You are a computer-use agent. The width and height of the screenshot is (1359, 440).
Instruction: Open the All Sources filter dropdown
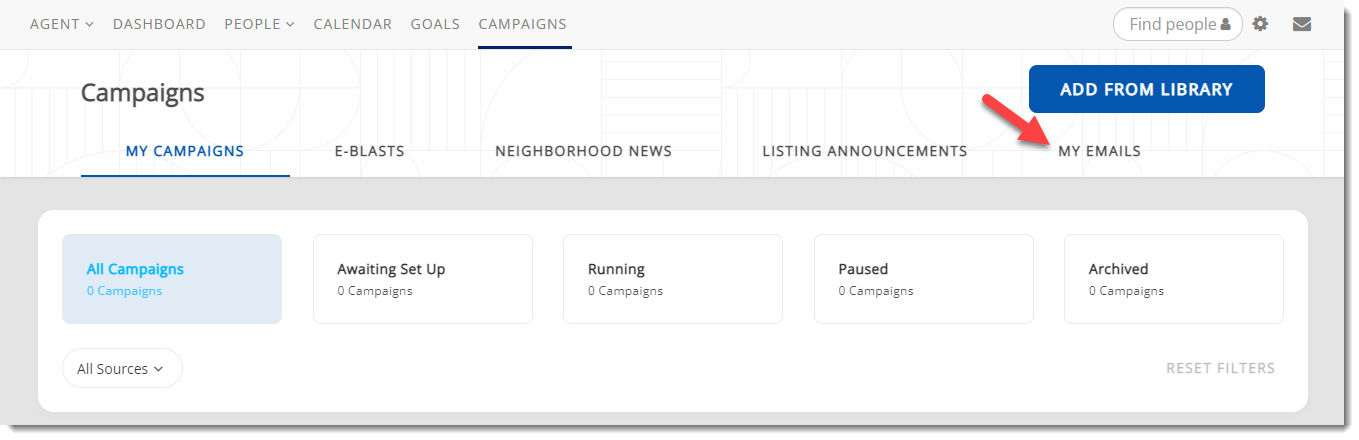click(122, 368)
